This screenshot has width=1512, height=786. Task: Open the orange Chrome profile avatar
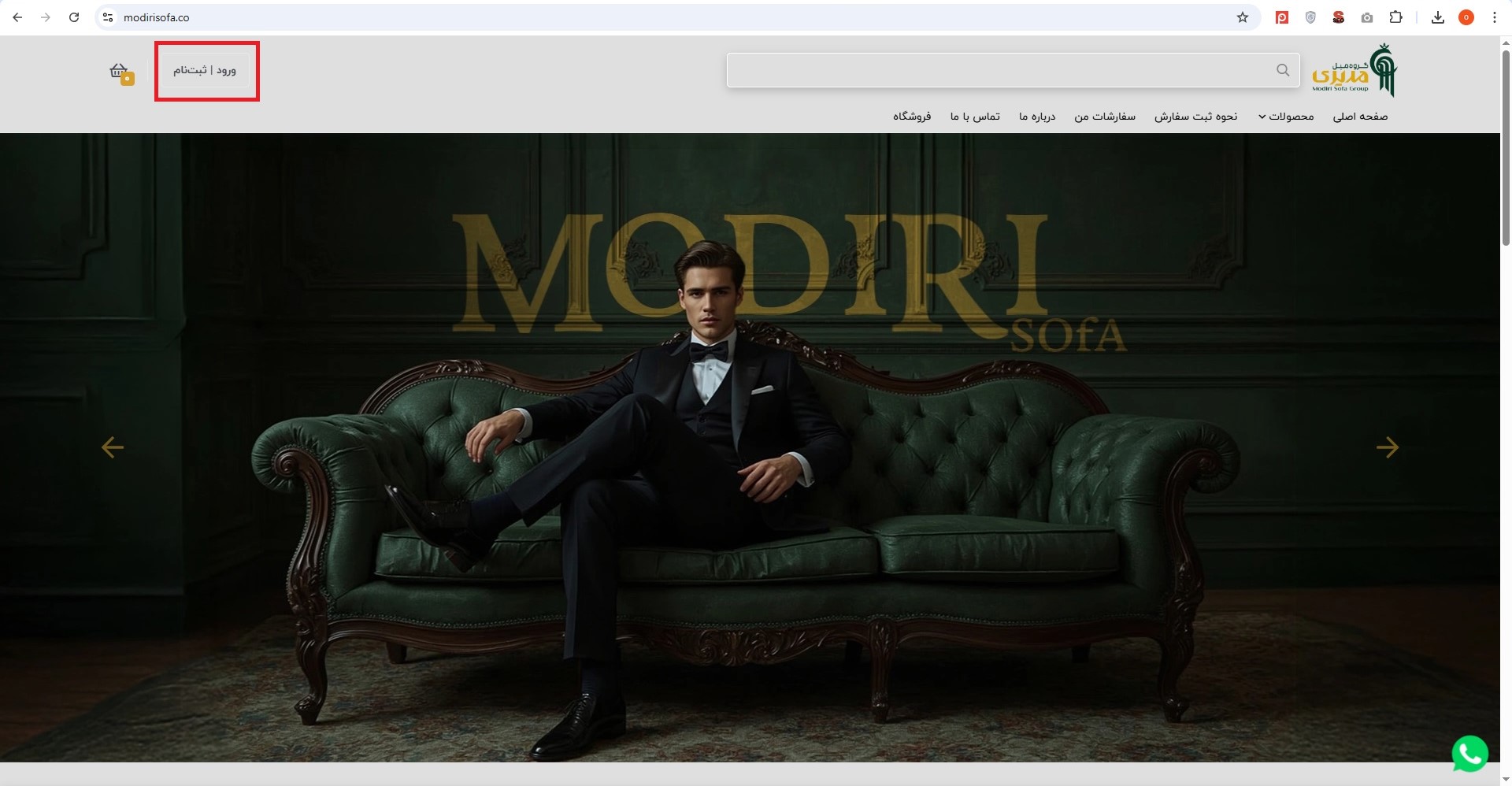click(x=1466, y=17)
